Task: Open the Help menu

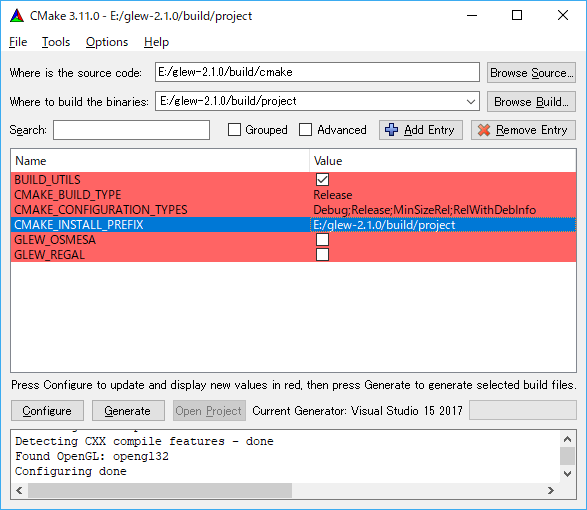Action: click(156, 42)
